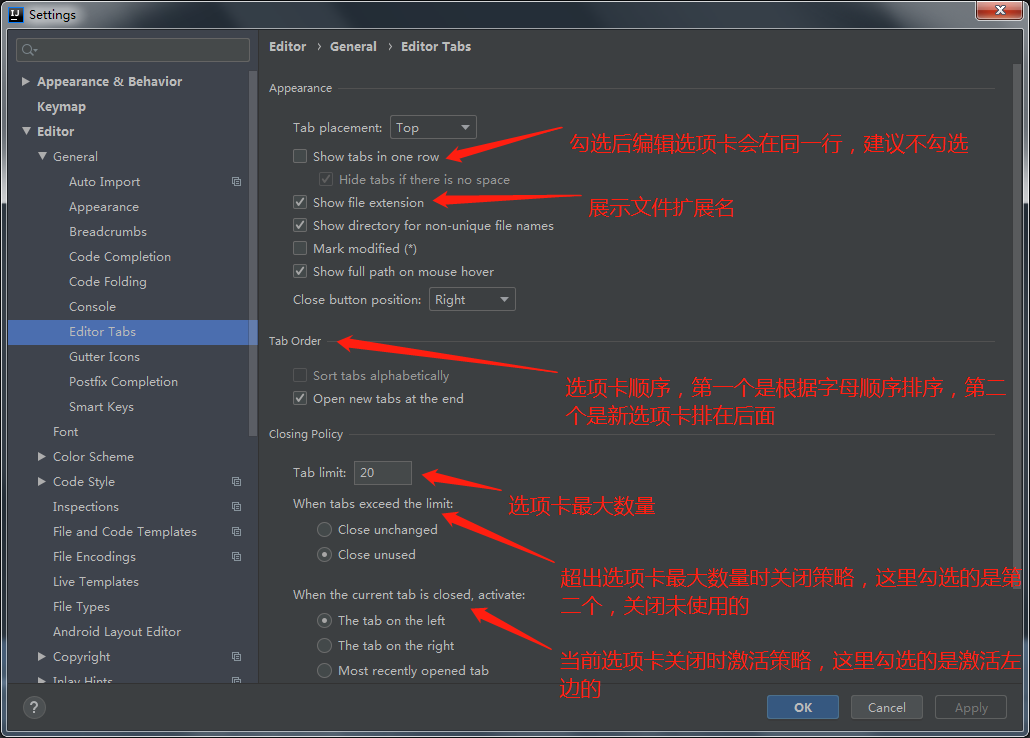The width and height of the screenshot is (1030, 738).
Task: Enable Show tabs in one row
Action: click(x=299, y=156)
